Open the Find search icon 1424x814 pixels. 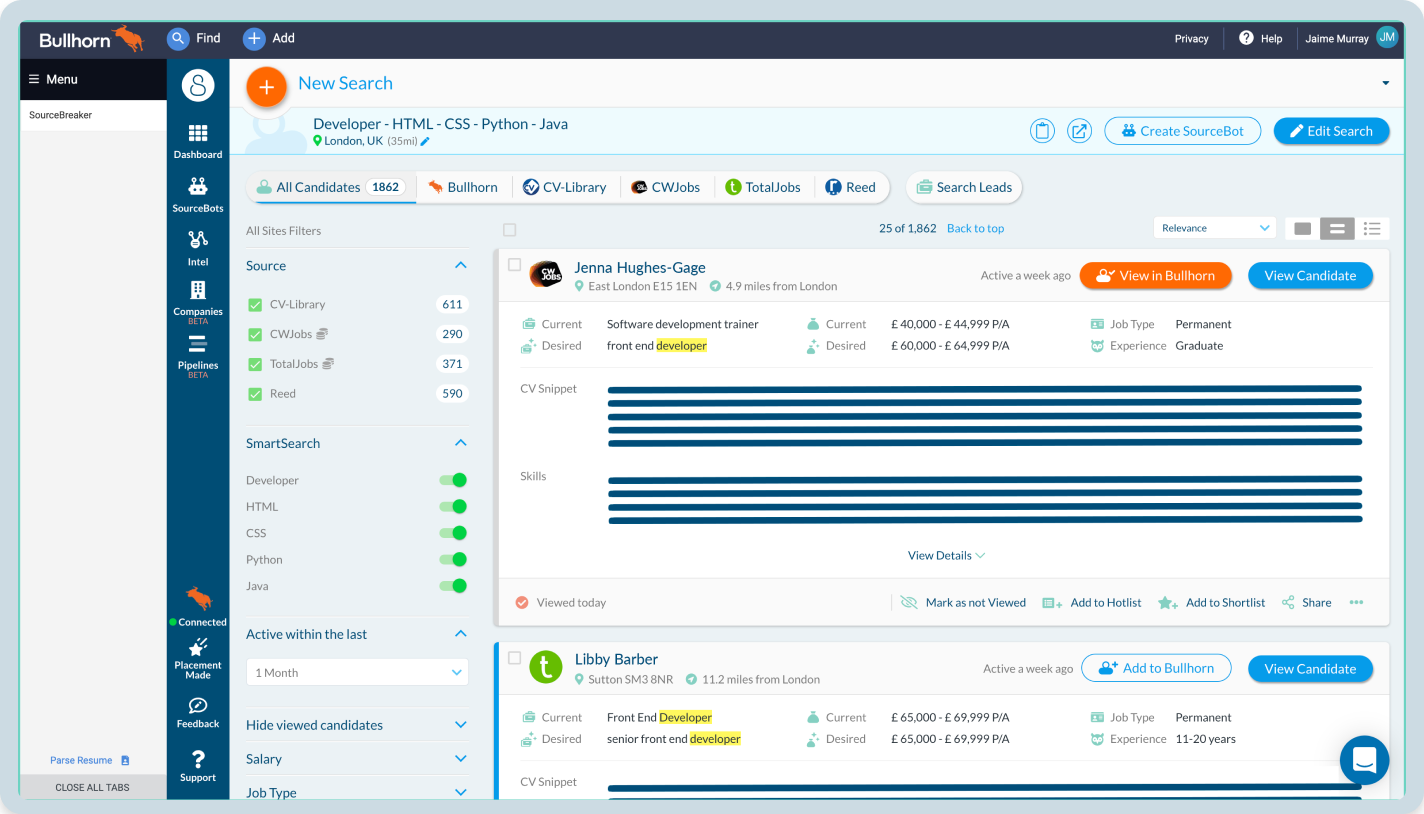coord(178,38)
